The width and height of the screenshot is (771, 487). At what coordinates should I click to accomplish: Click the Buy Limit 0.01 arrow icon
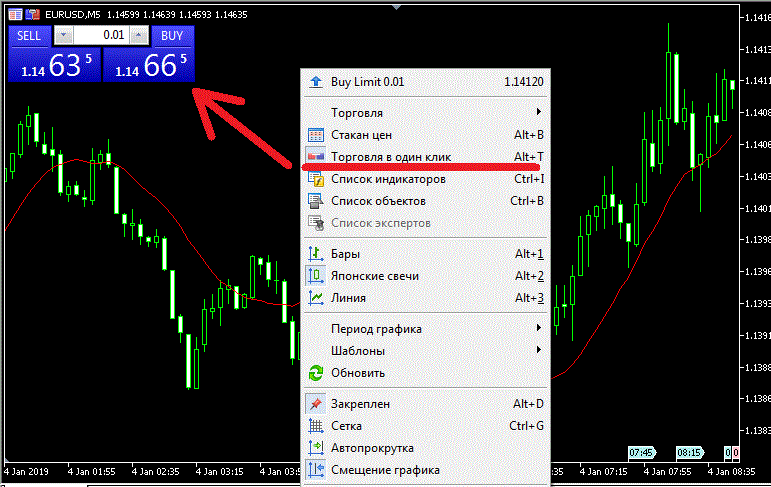[x=316, y=82]
